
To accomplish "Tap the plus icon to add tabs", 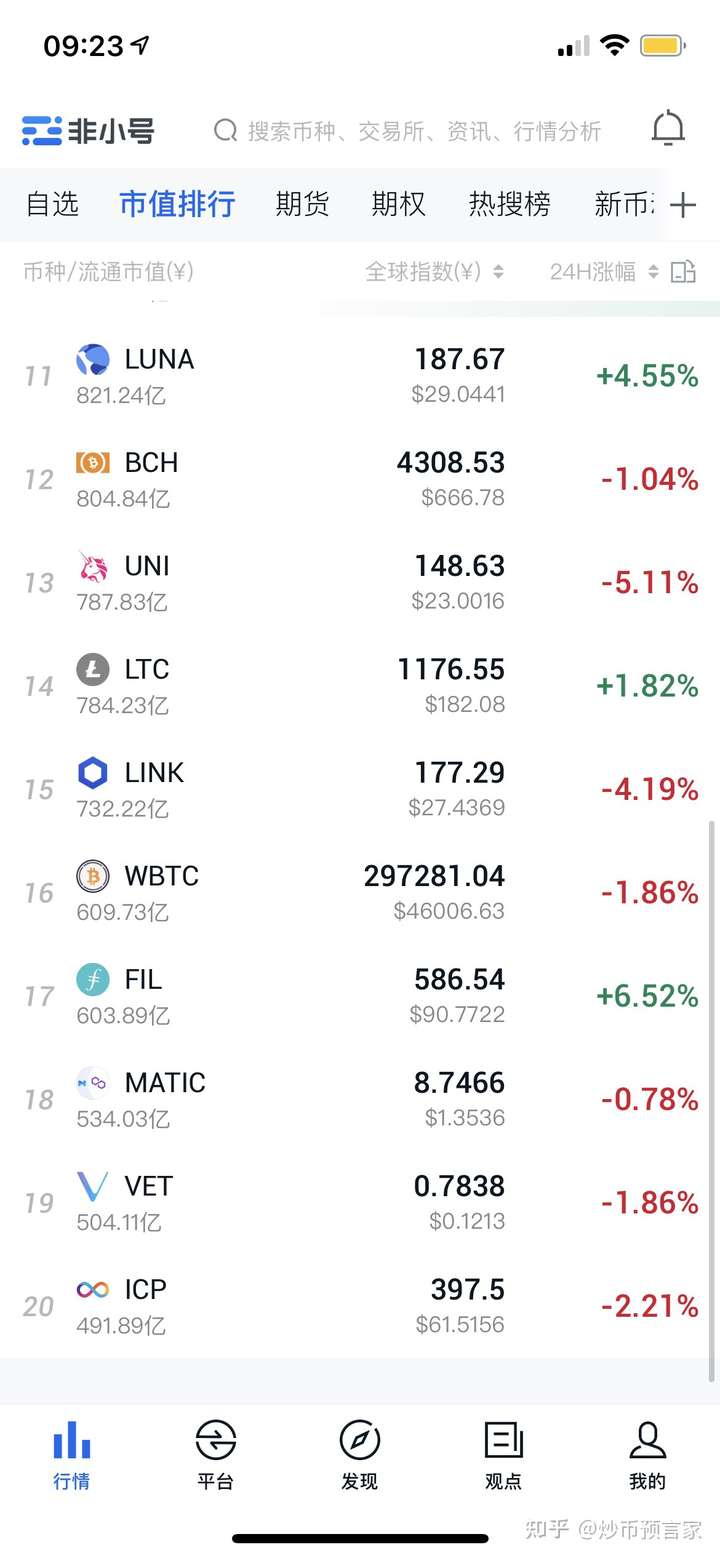I will click(x=683, y=205).
